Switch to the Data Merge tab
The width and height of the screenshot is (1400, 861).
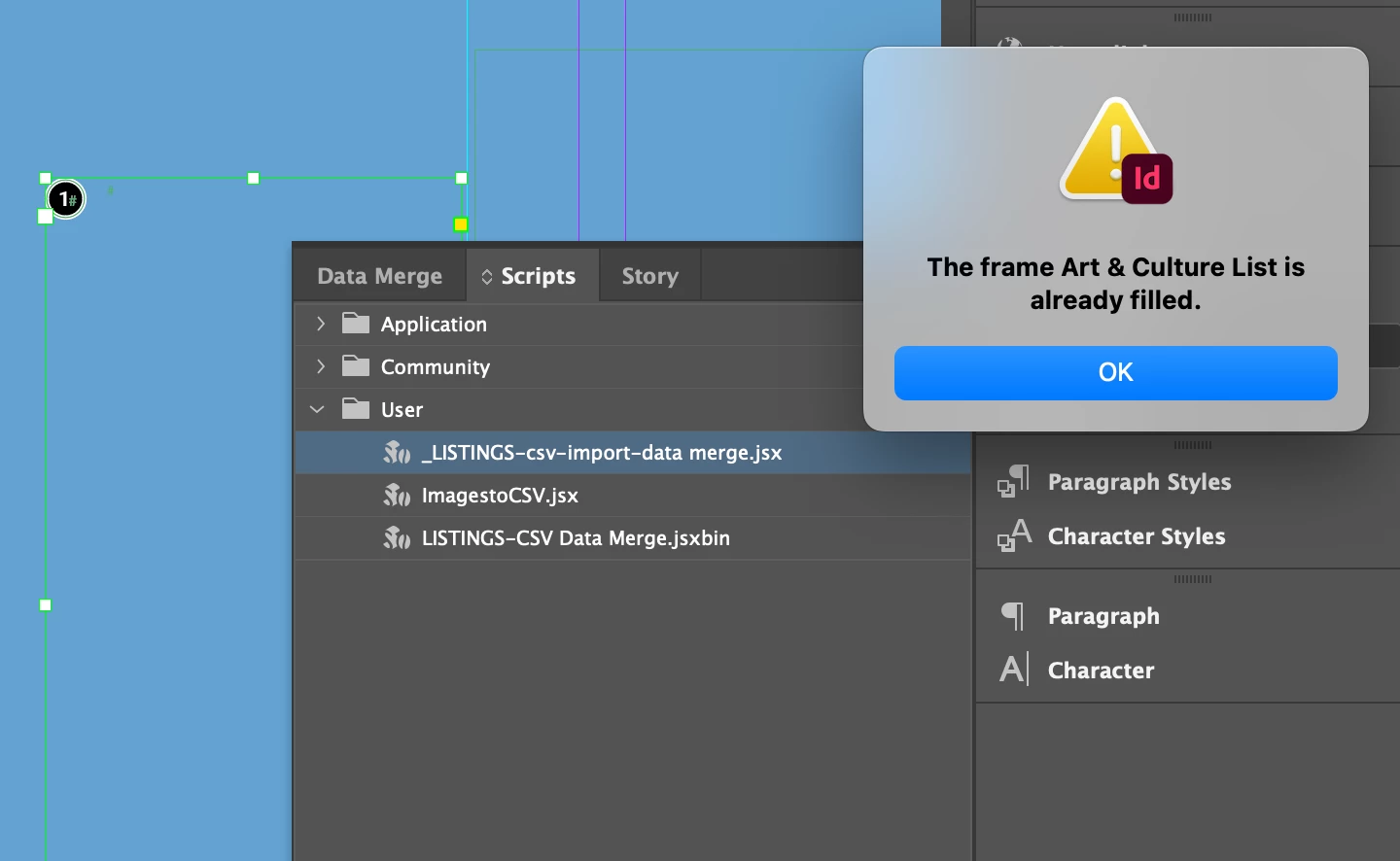(379, 276)
